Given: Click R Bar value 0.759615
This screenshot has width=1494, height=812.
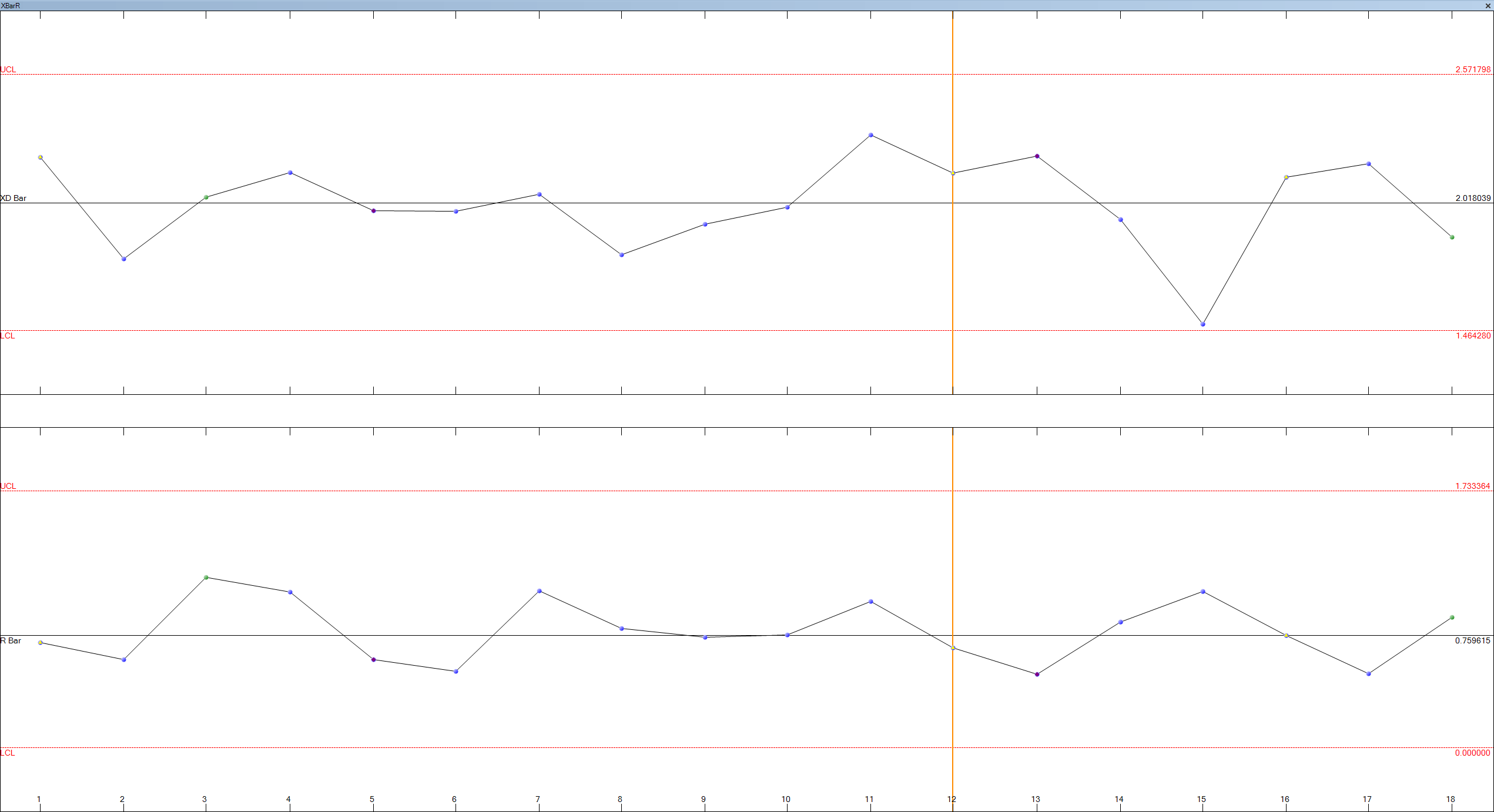Looking at the screenshot, I should coord(1472,640).
